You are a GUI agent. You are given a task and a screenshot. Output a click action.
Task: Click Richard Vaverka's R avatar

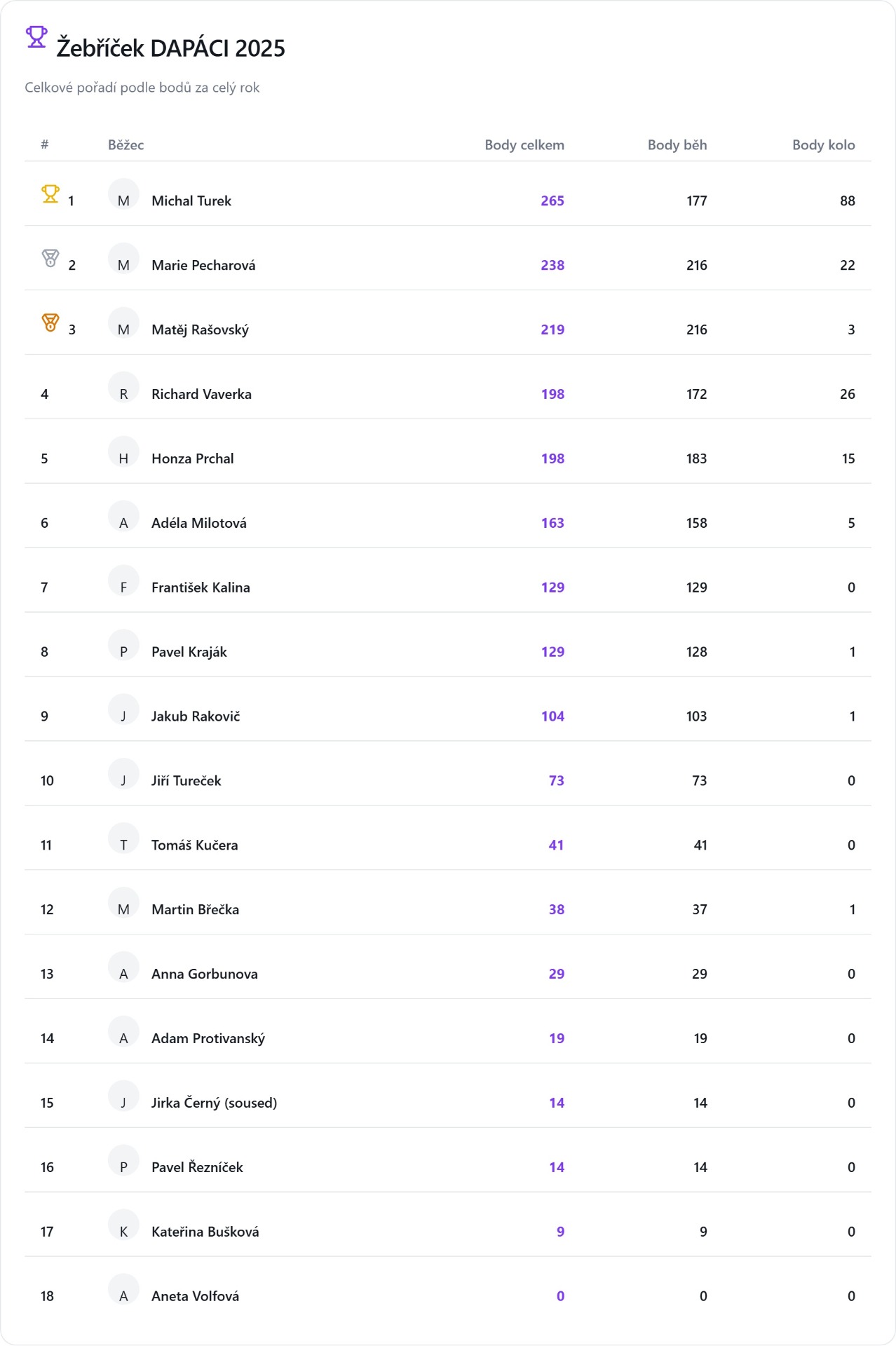click(x=123, y=388)
